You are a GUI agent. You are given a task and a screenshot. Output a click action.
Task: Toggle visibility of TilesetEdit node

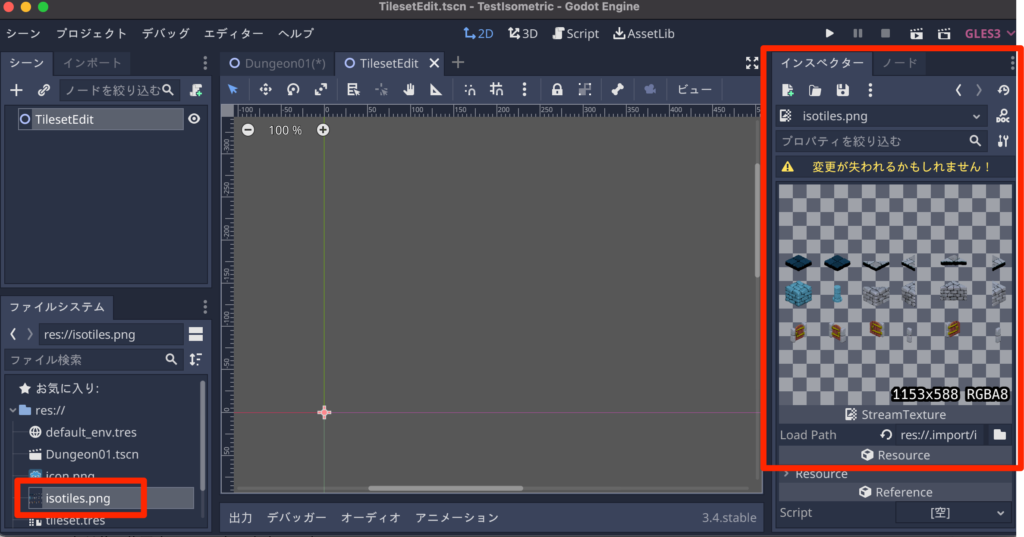point(194,119)
